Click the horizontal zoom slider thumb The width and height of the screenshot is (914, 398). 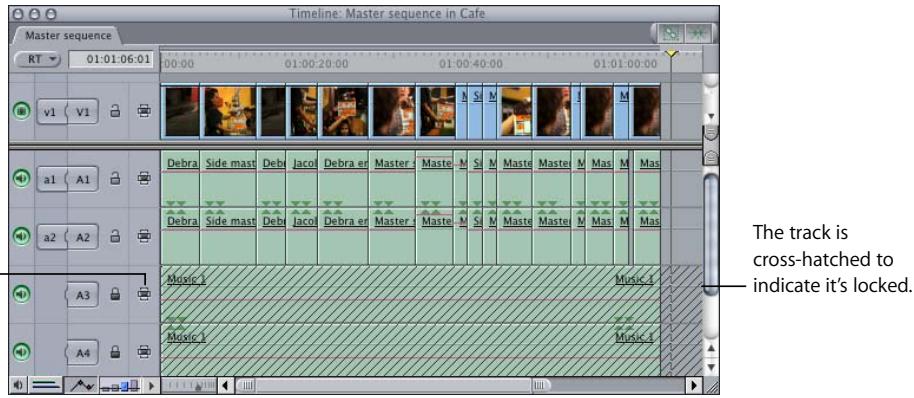click(393, 385)
